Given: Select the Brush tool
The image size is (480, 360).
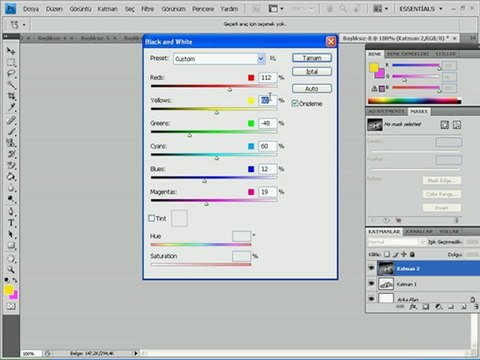Looking at the screenshot, I should (x=11, y=132).
